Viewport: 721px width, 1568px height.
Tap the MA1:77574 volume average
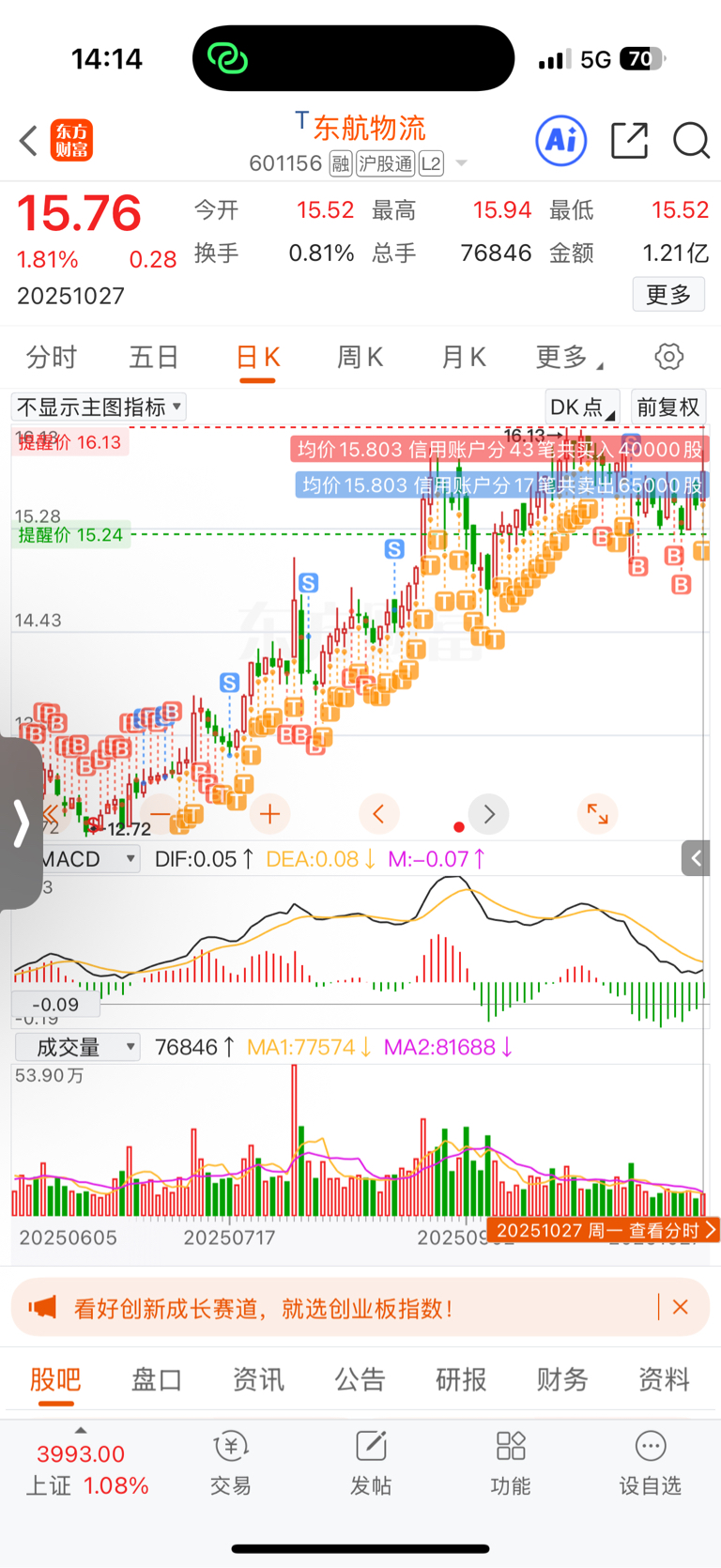310,1047
